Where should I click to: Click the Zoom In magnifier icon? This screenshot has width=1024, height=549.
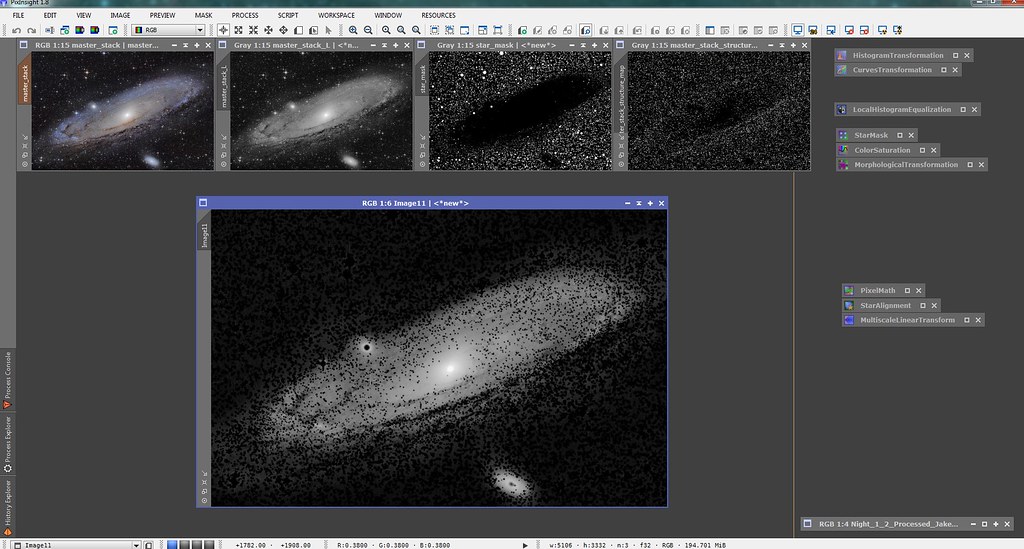[353, 31]
